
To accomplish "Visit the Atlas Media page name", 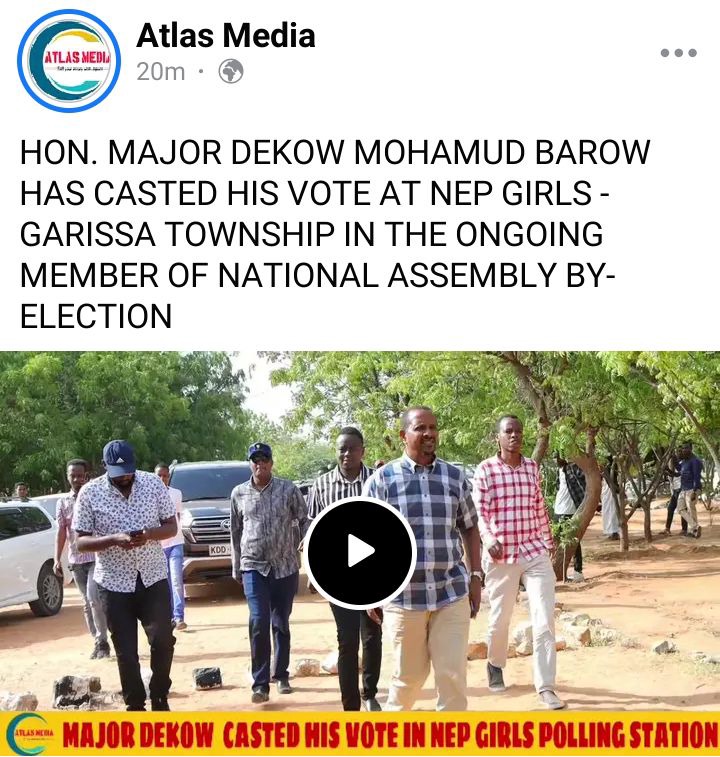I will click(x=226, y=36).
